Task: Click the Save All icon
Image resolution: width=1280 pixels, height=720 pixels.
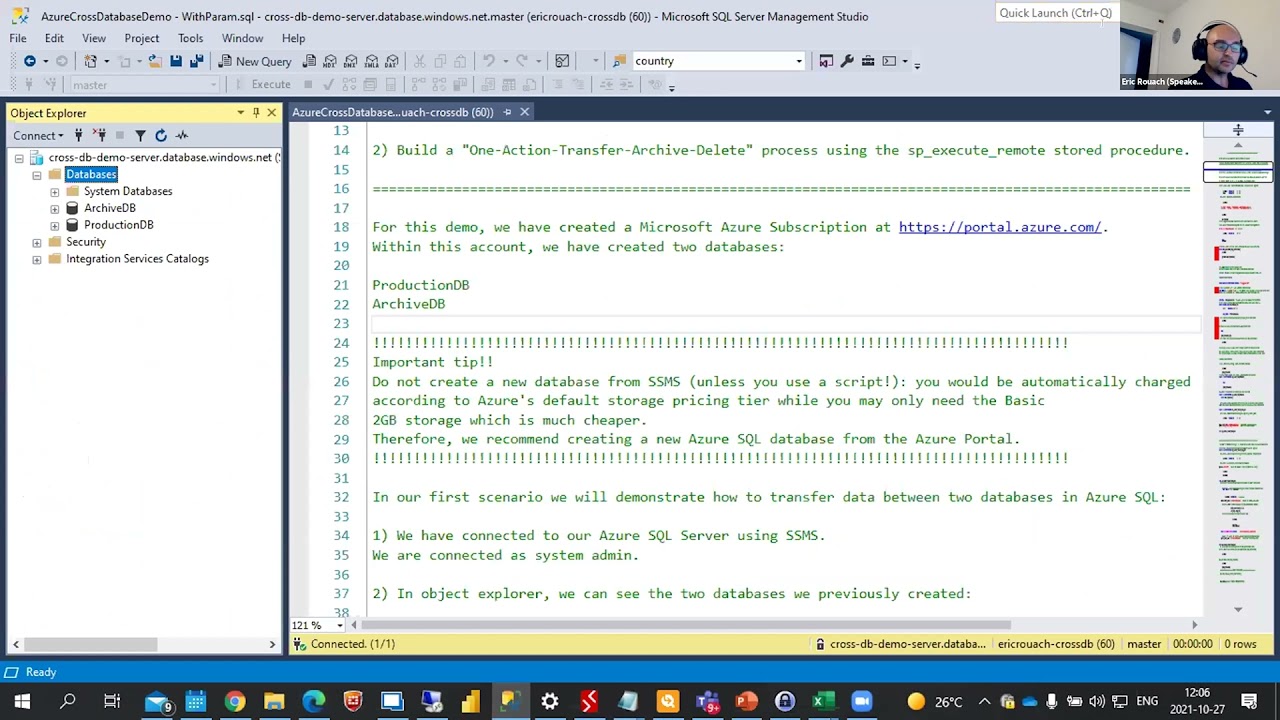Action: 196,61
